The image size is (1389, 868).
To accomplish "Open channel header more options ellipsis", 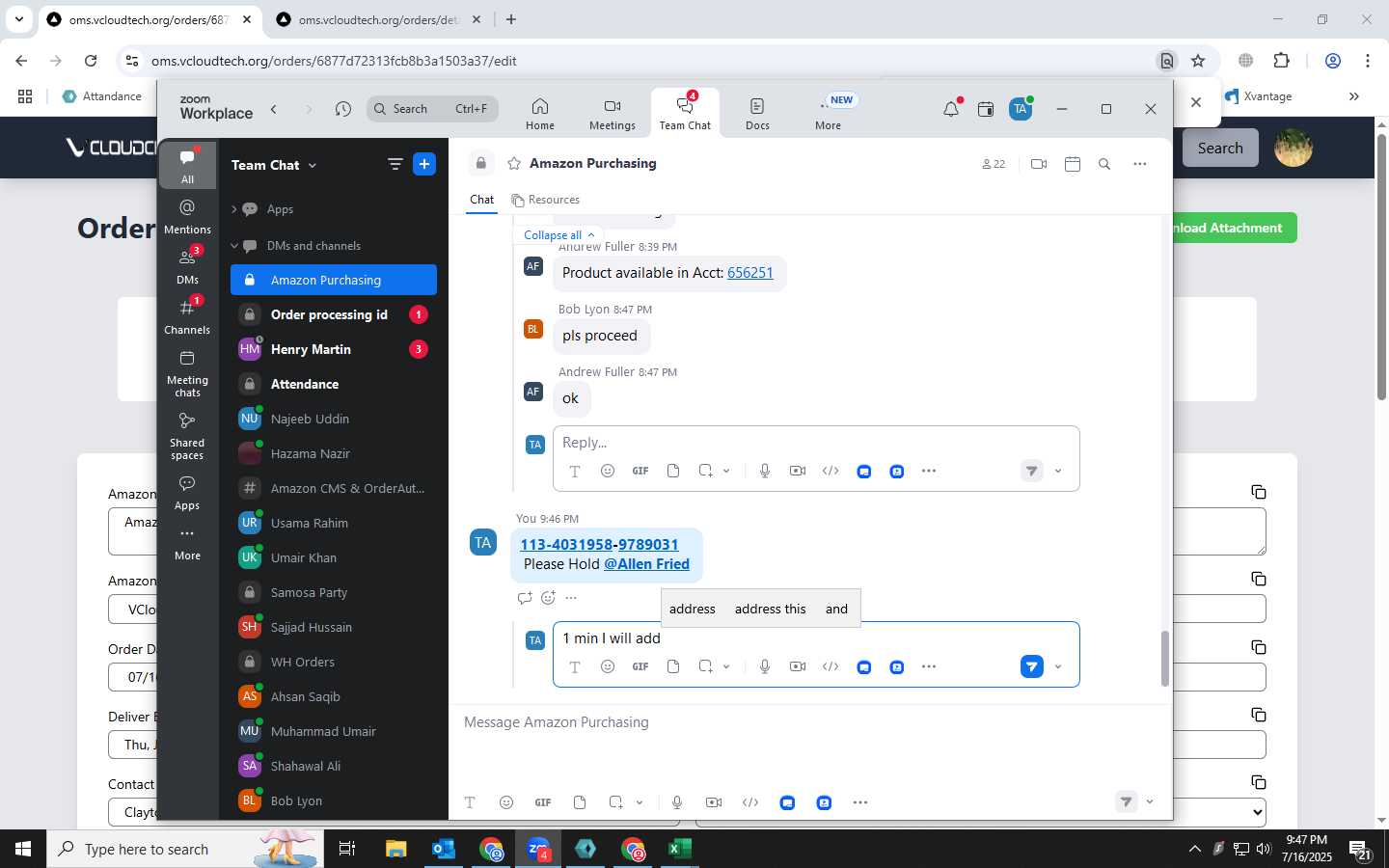I will click(x=1140, y=164).
